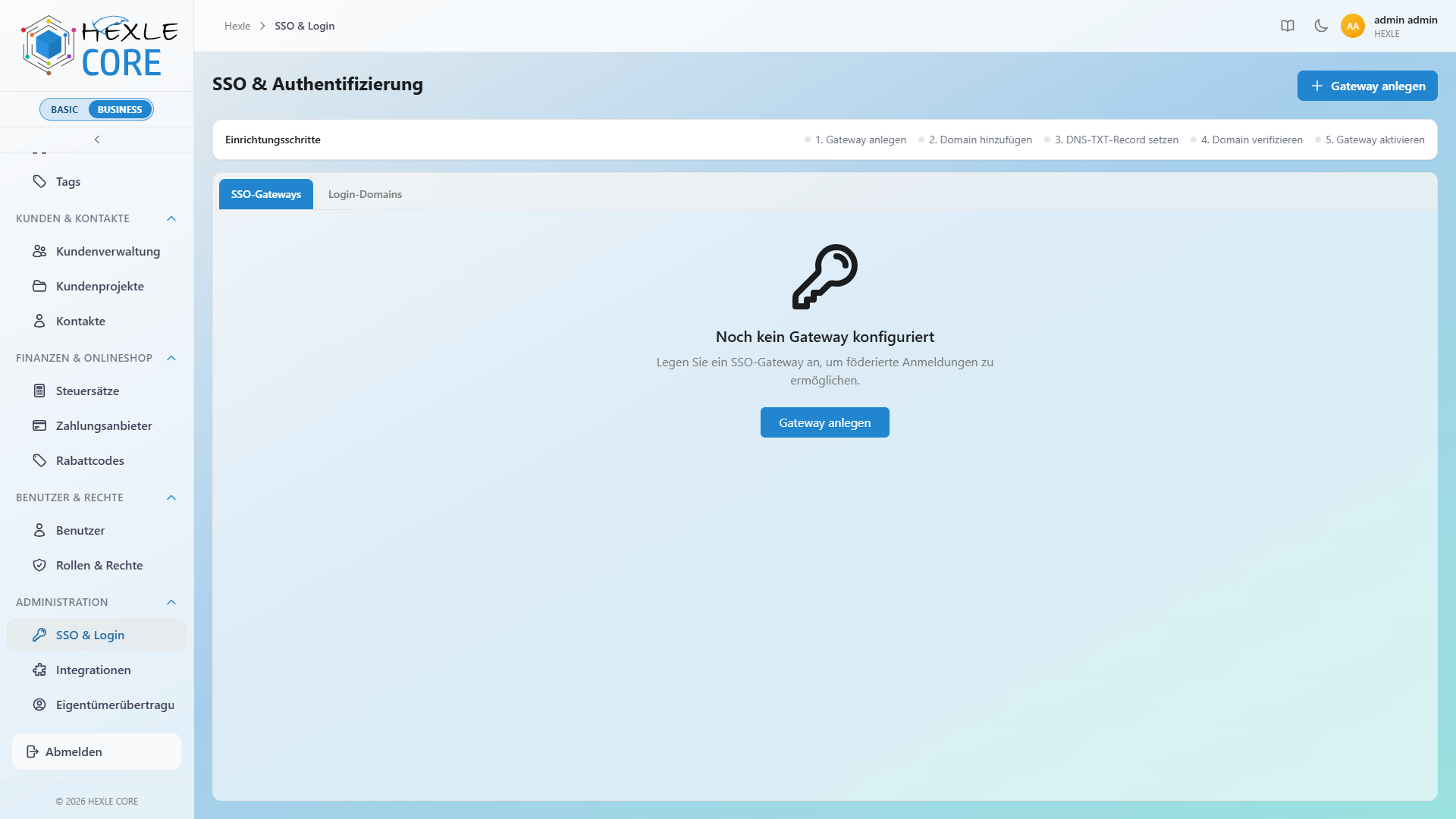Click the large key illustration

825,277
